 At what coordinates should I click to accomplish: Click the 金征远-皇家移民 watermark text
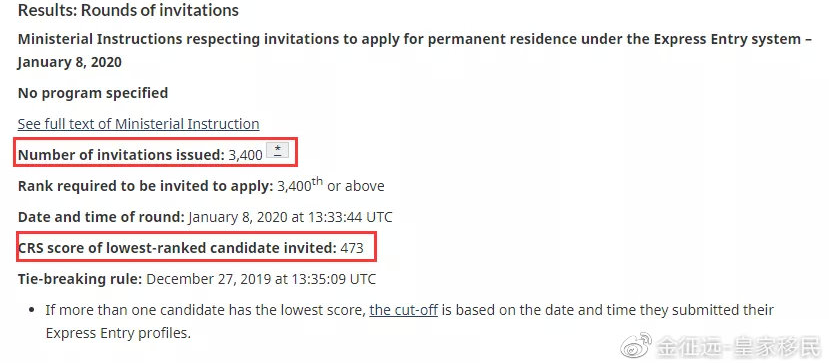pyautogui.click(x=738, y=348)
